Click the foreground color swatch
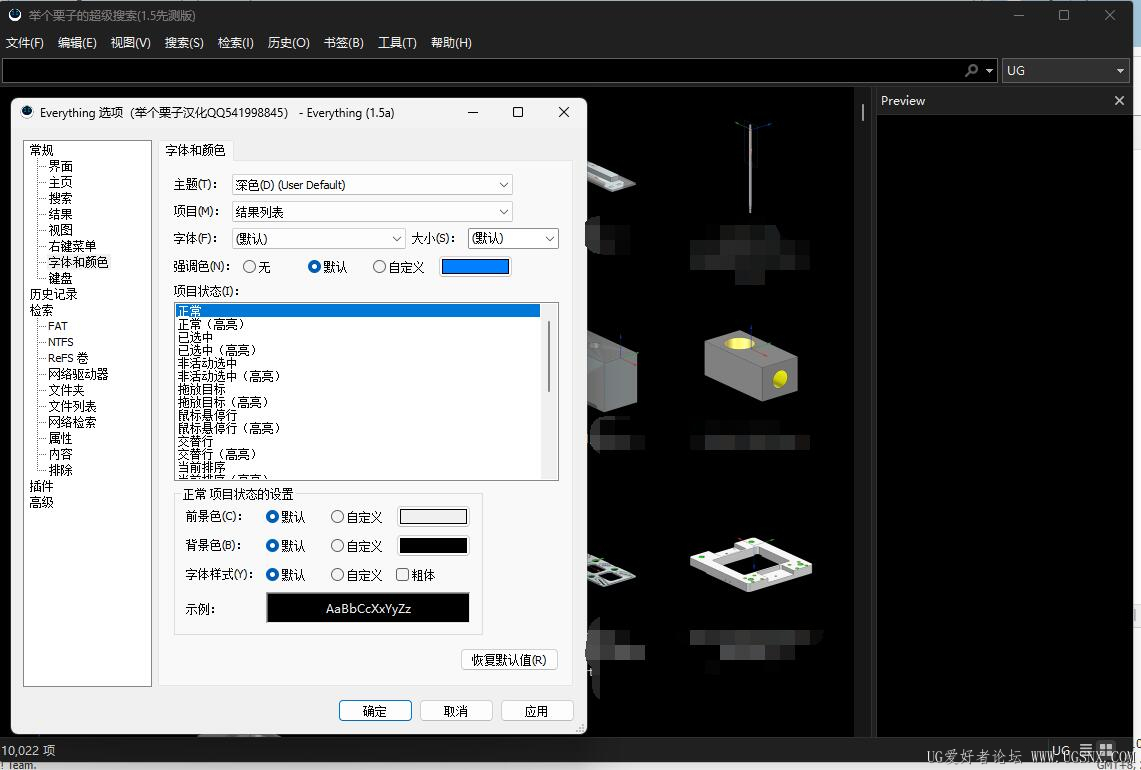Screen dimensions: 1141x770 (x=433, y=517)
